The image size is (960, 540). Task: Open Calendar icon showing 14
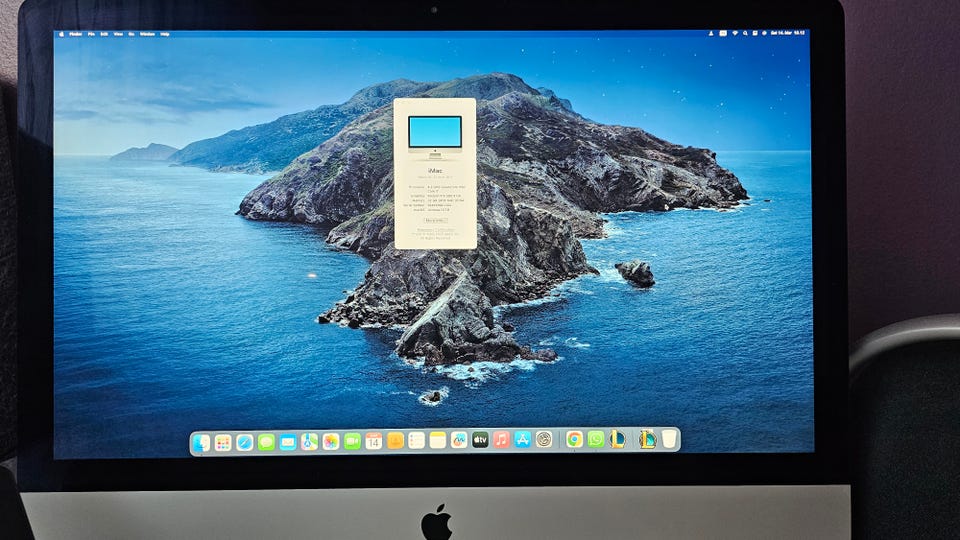pyautogui.click(x=373, y=441)
